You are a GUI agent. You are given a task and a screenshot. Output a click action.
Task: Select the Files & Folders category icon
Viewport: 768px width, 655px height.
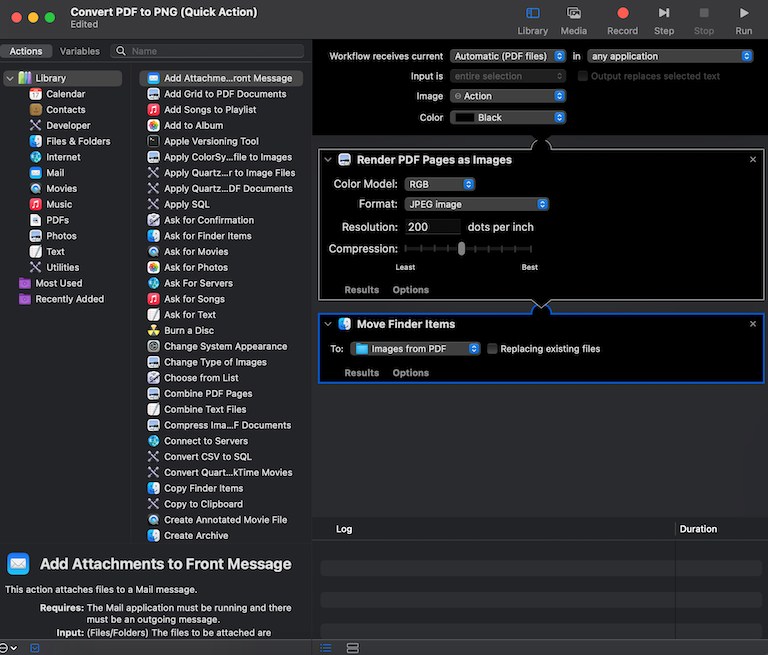point(36,141)
